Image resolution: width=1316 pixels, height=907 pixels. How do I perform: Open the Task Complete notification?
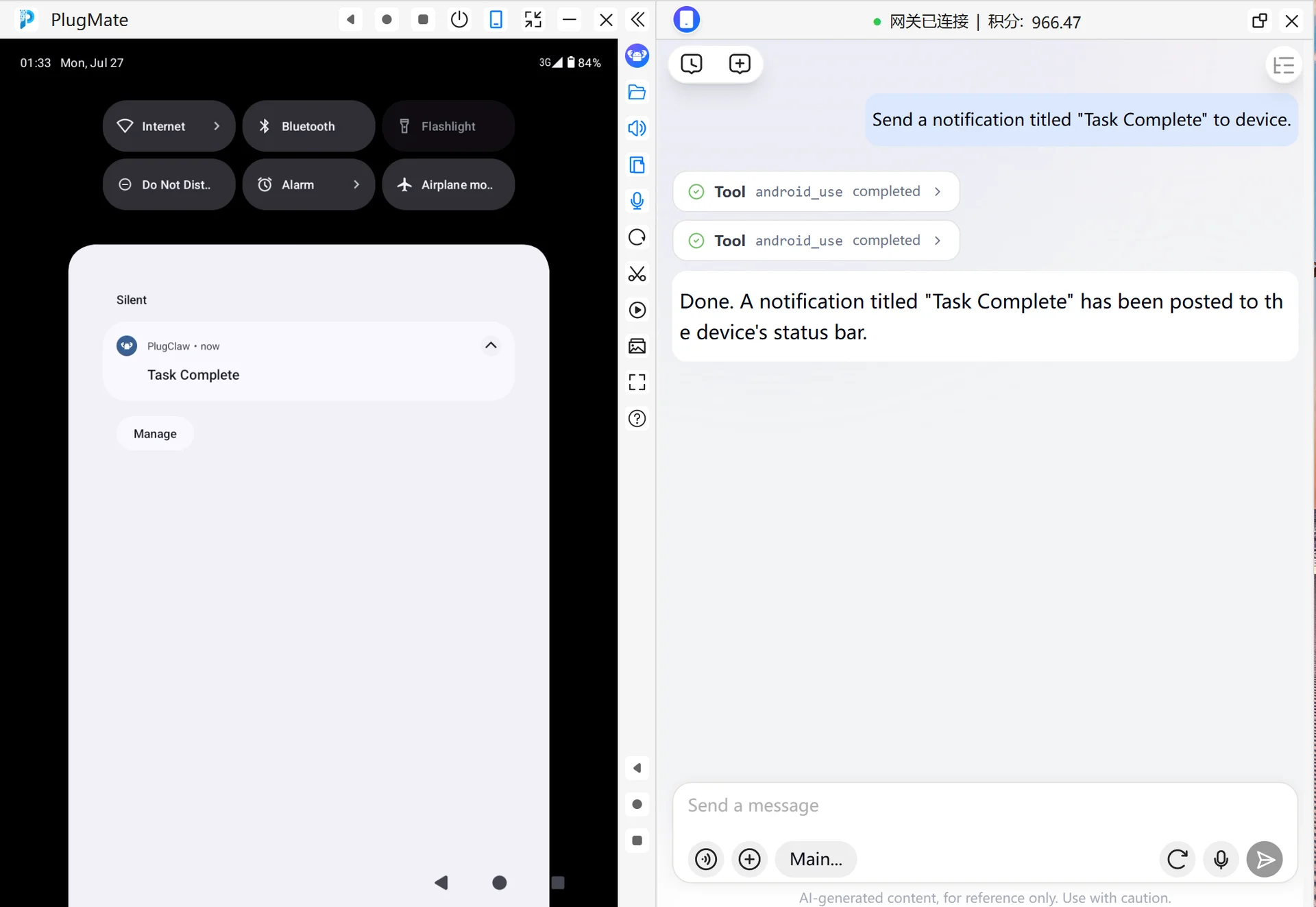pos(308,361)
